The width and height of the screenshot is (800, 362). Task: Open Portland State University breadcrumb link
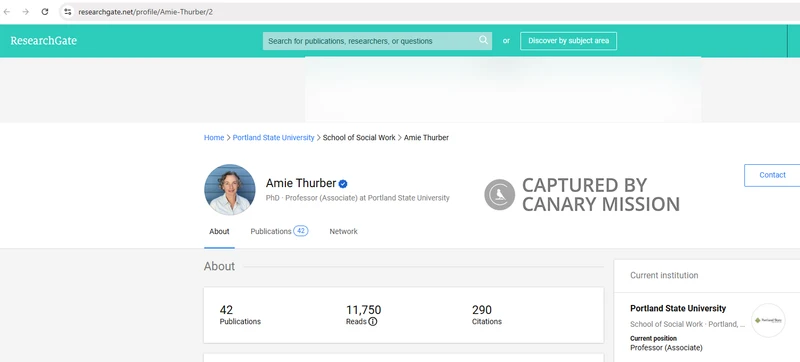pyautogui.click(x=273, y=138)
